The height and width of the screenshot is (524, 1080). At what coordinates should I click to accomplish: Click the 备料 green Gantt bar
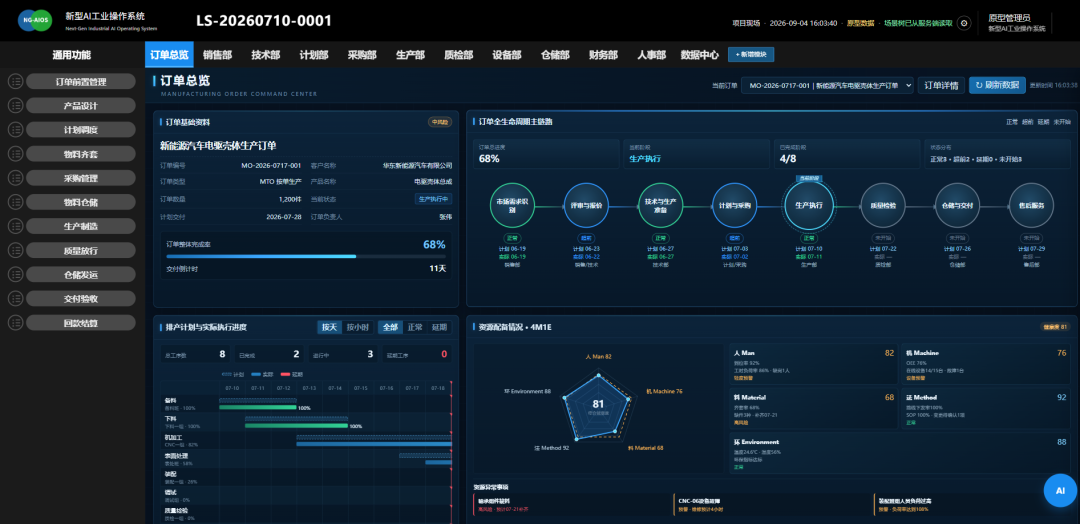click(x=258, y=408)
